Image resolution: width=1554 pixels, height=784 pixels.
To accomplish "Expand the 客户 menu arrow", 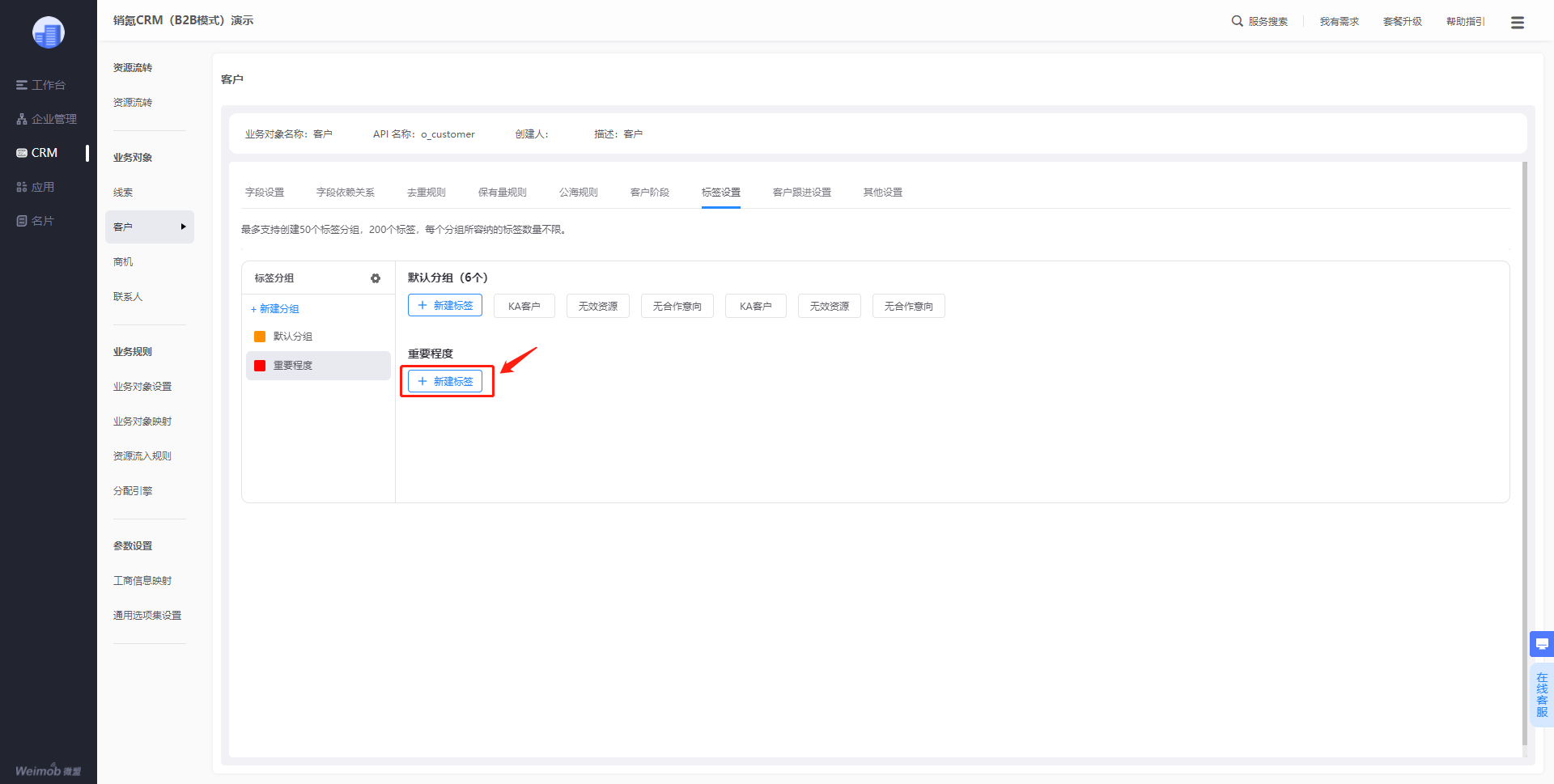I will (184, 227).
